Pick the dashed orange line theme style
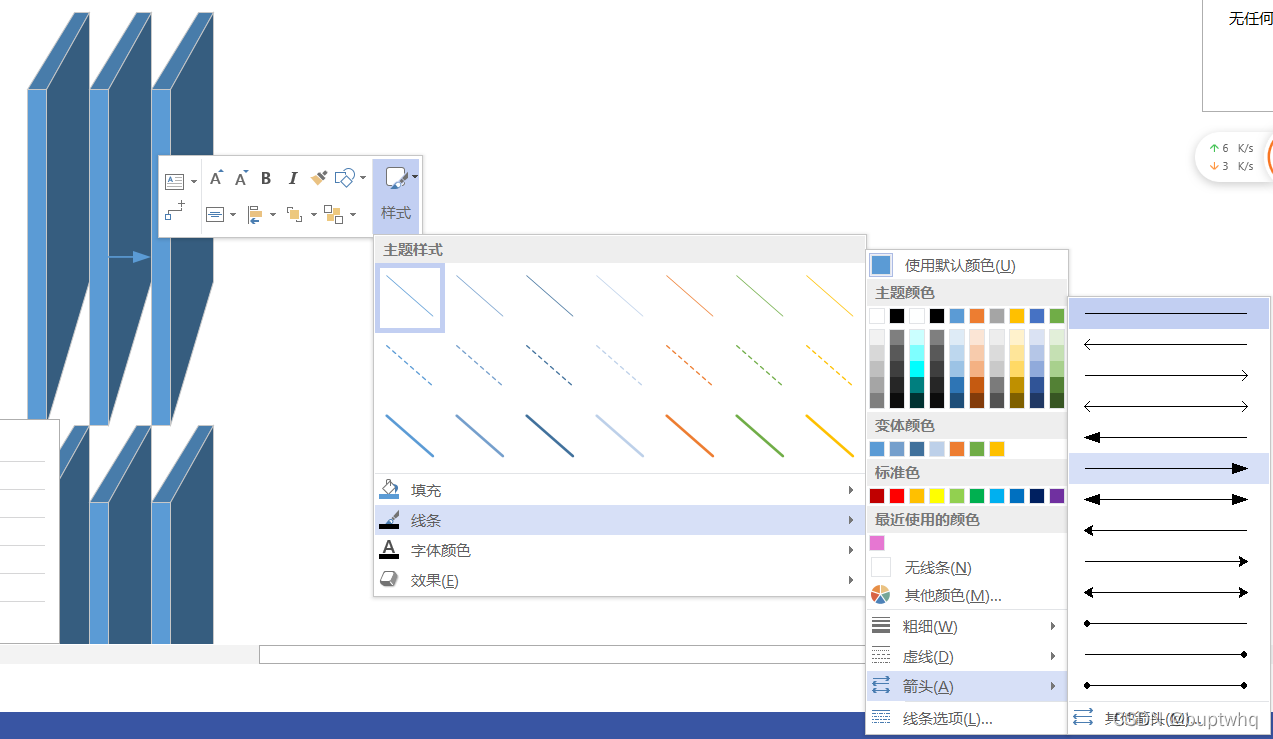This screenshot has height=739, width=1273. [690, 365]
